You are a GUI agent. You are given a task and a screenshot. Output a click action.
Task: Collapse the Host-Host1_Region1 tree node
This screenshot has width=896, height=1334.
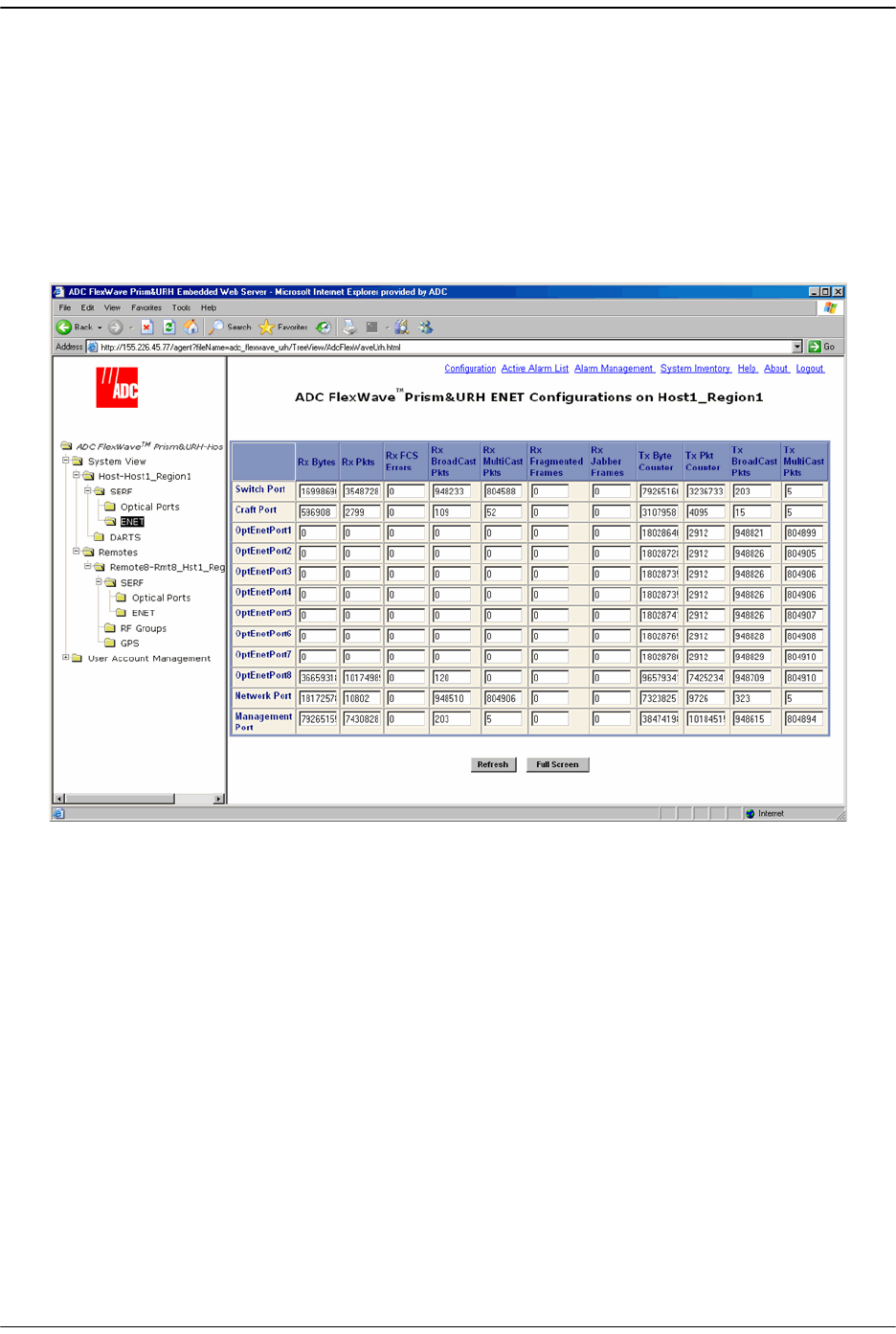(x=77, y=475)
